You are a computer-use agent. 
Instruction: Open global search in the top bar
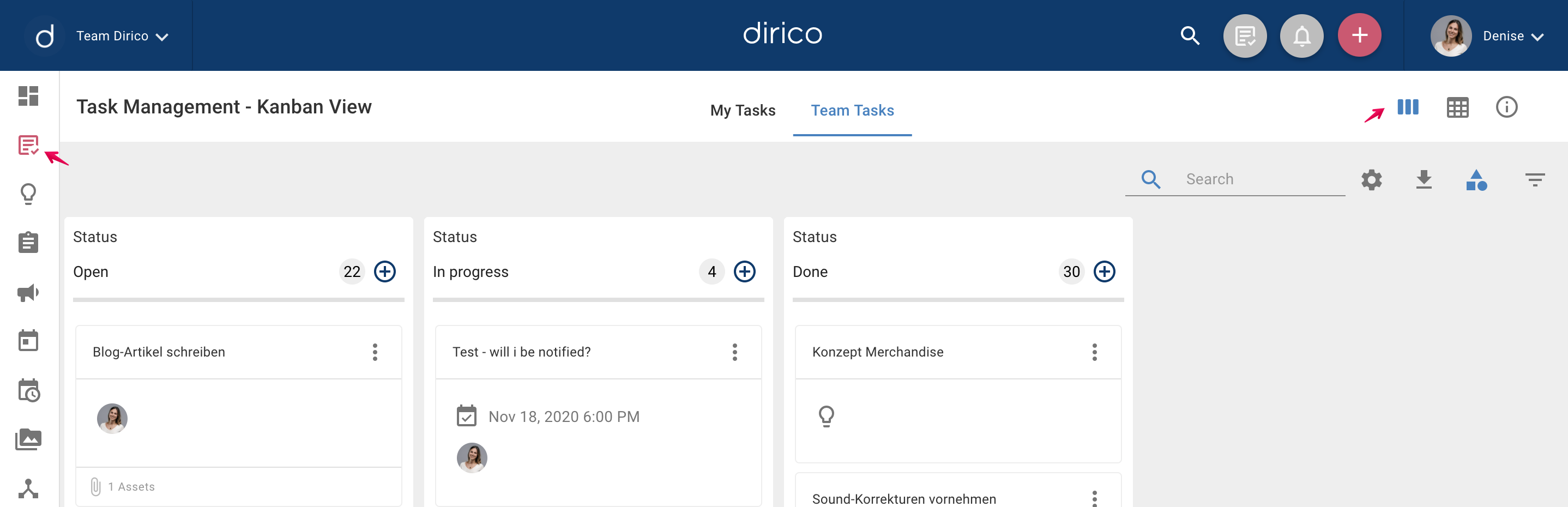click(1190, 36)
